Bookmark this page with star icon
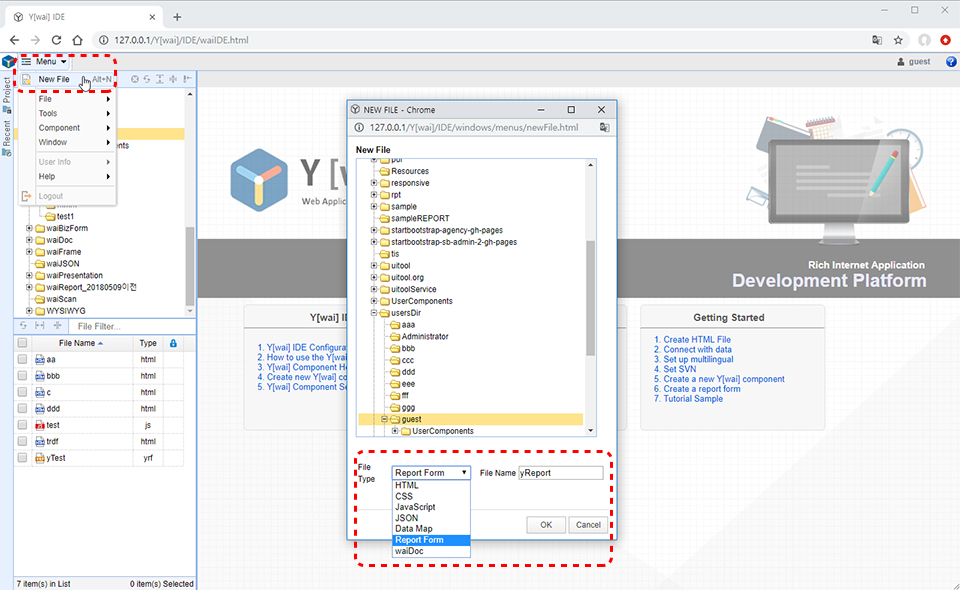Screen dimensions: 960x590 pyautogui.click(x=898, y=40)
